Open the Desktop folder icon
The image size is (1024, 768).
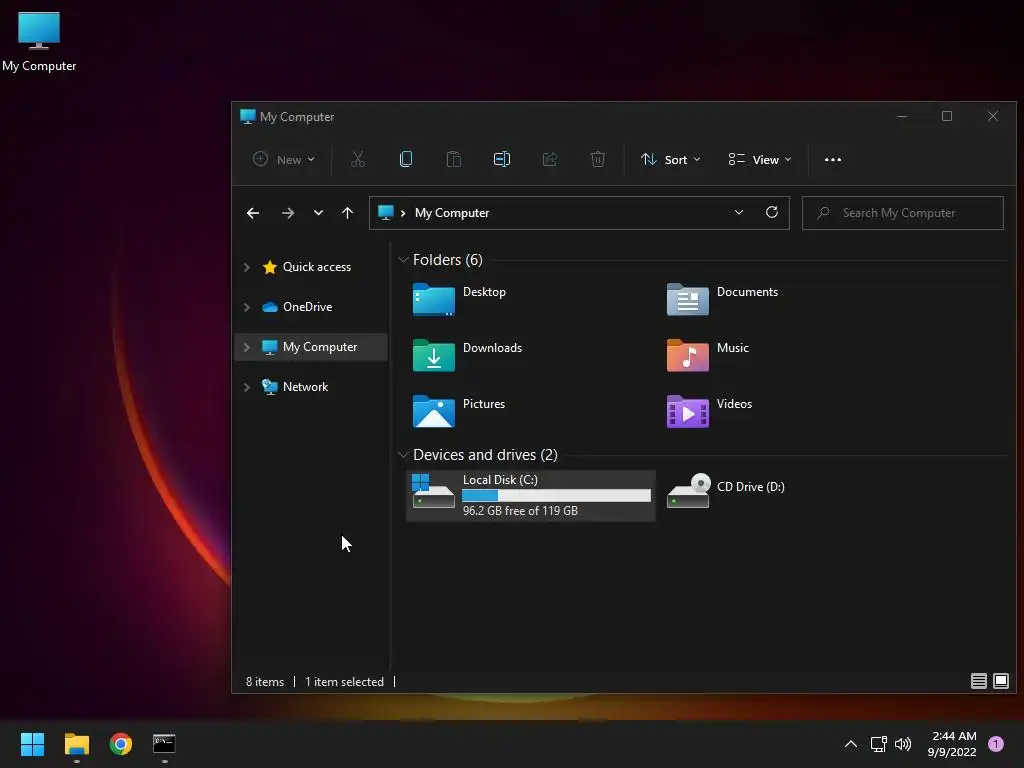click(434, 299)
